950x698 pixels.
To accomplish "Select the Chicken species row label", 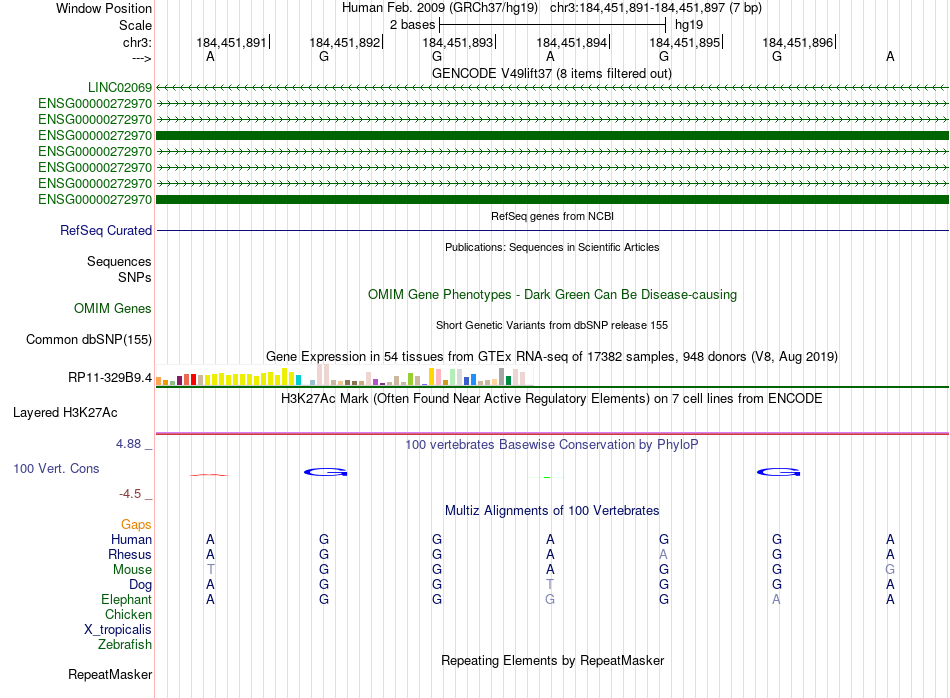I will (x=128, y=614).
